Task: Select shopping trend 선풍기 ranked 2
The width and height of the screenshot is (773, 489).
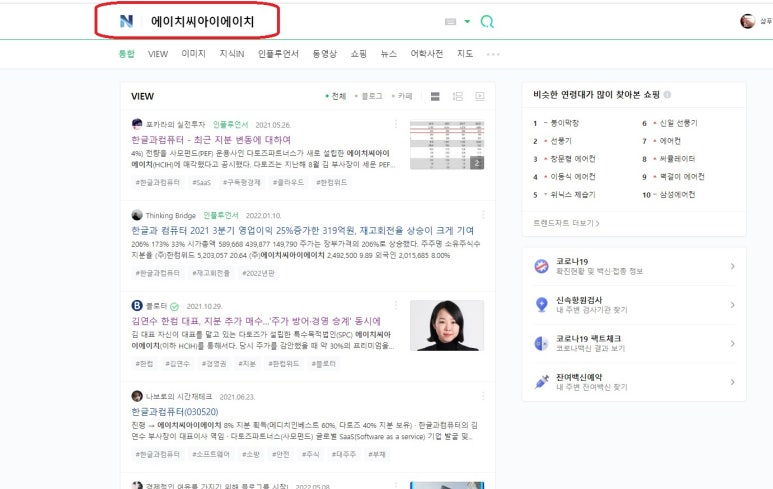Action: pos(560,141)
